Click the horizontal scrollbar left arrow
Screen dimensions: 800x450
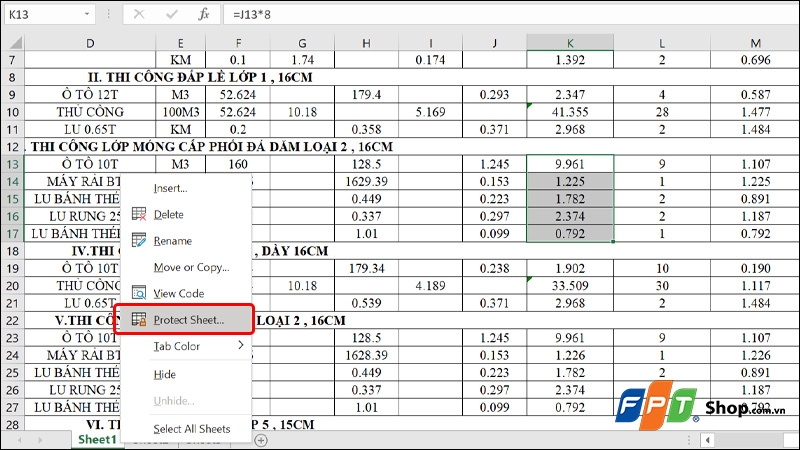point(707,440)
